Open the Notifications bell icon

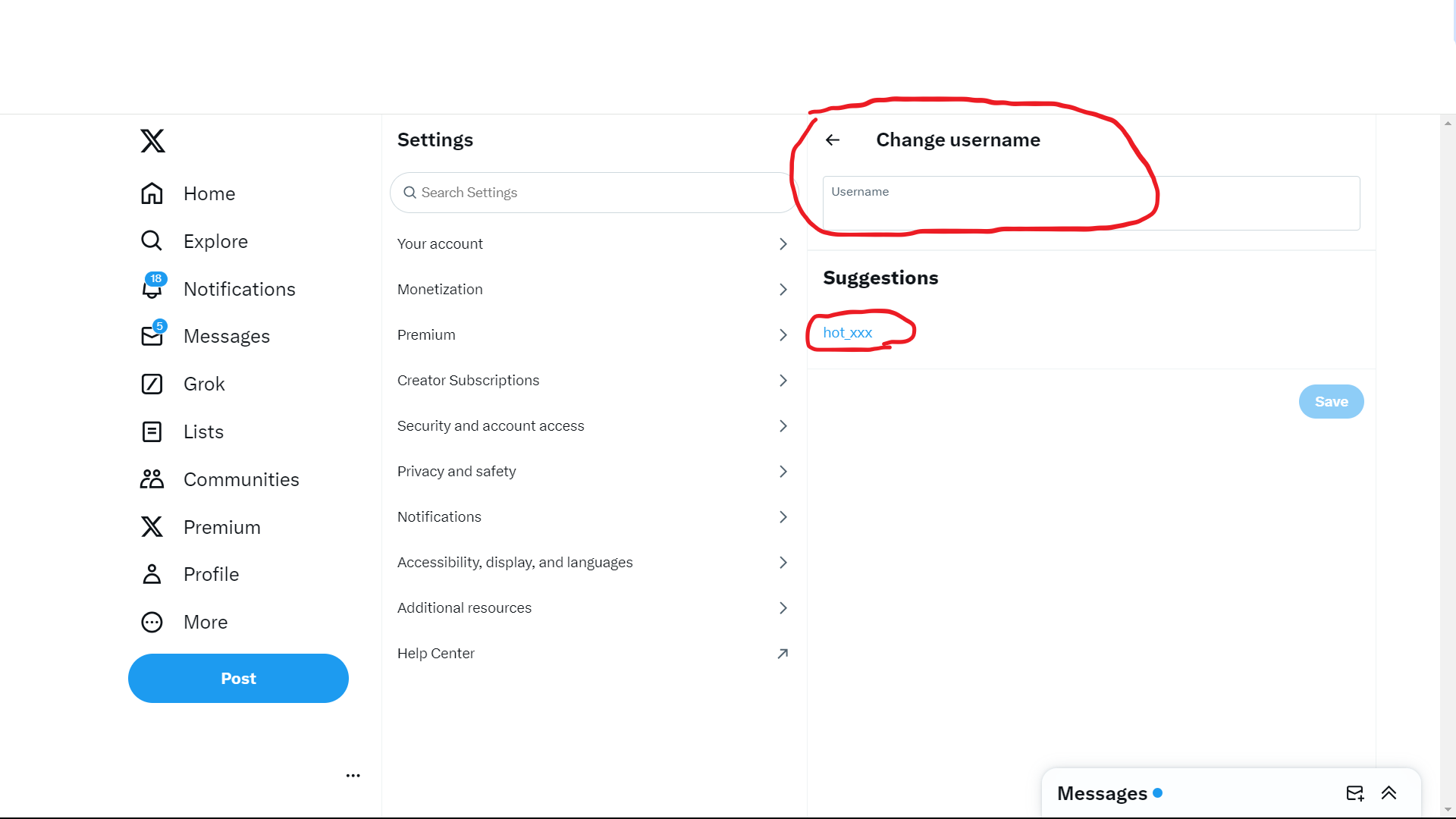pyautogui.click(x=152, y=289)
